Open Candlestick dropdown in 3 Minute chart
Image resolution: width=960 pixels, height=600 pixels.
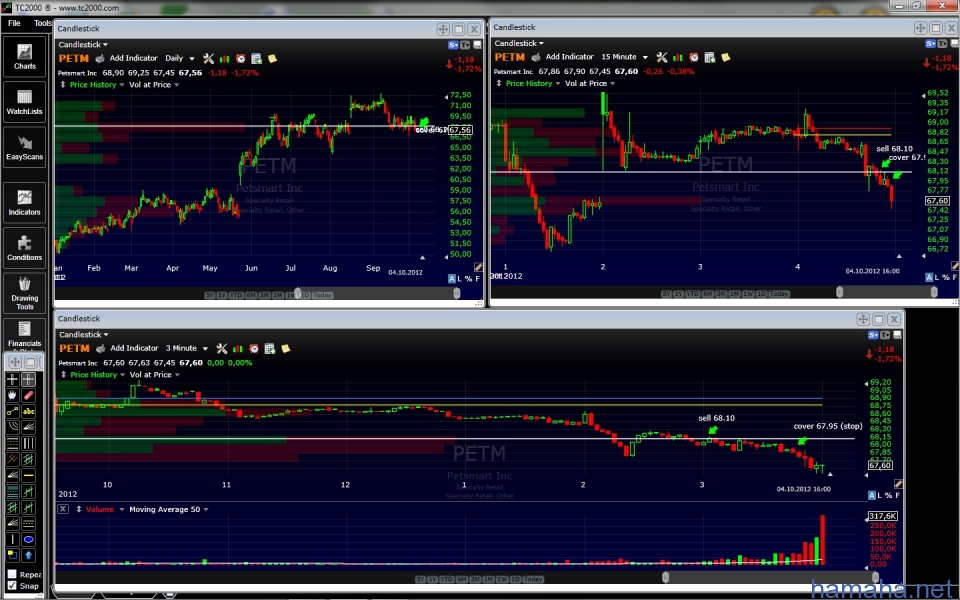(x=83, y=334)
